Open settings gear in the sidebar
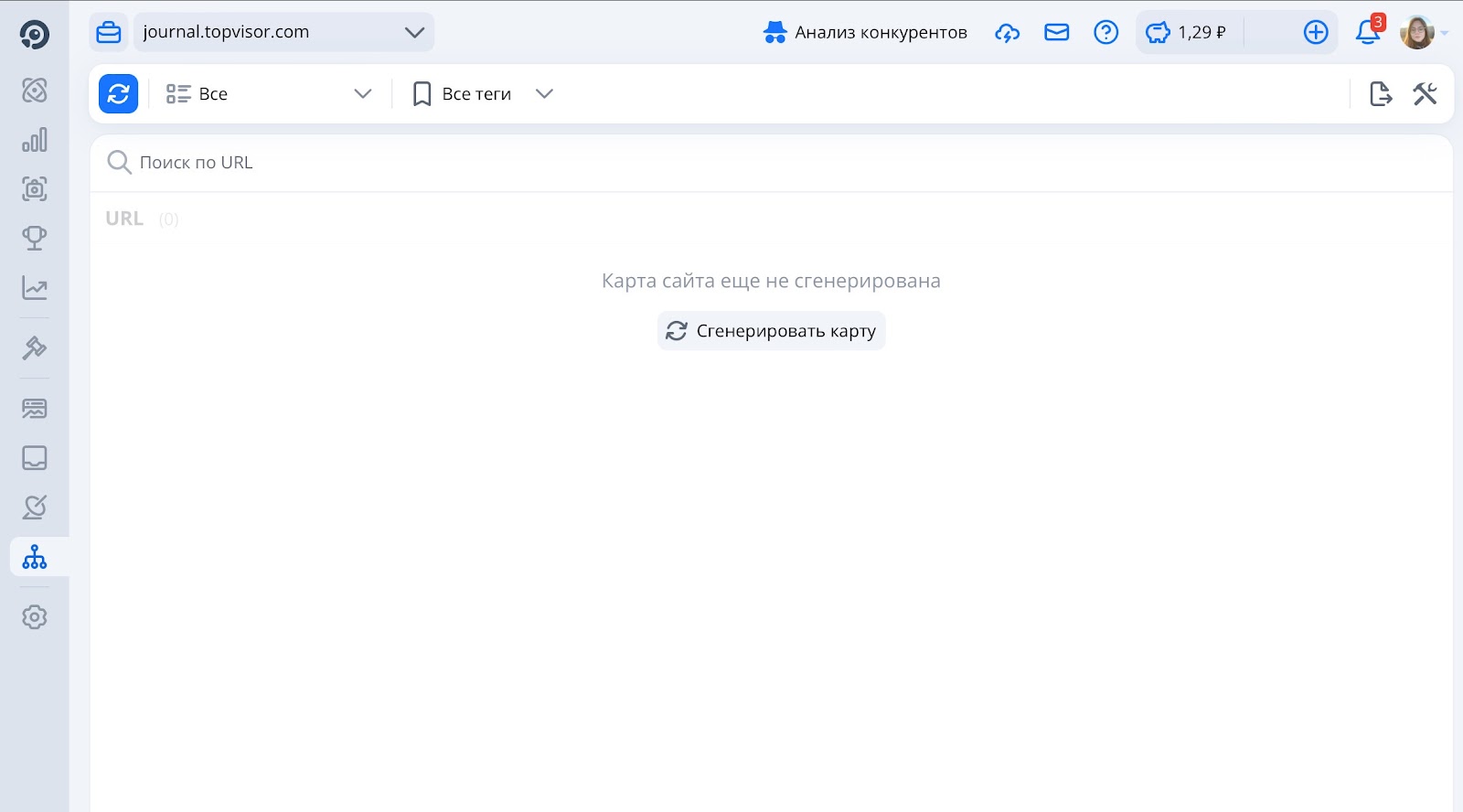The image size is (1463, 812). point(35,617)
